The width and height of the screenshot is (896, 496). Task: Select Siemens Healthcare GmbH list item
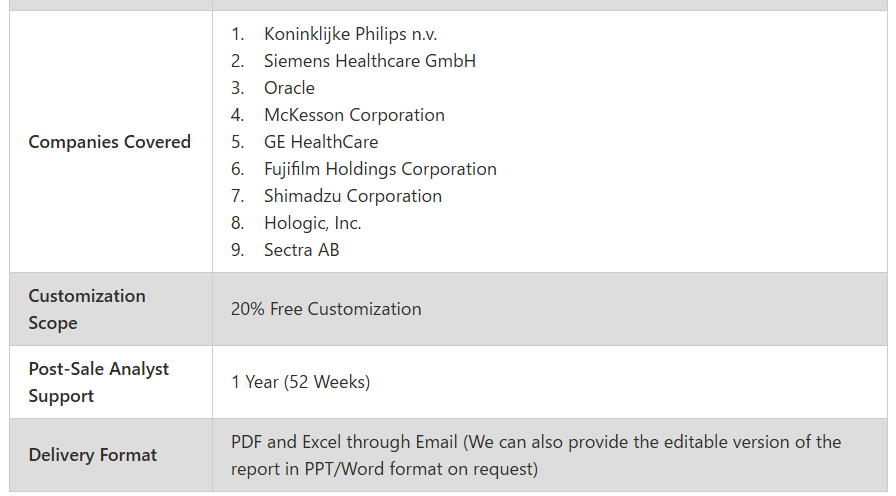point(370,61)
